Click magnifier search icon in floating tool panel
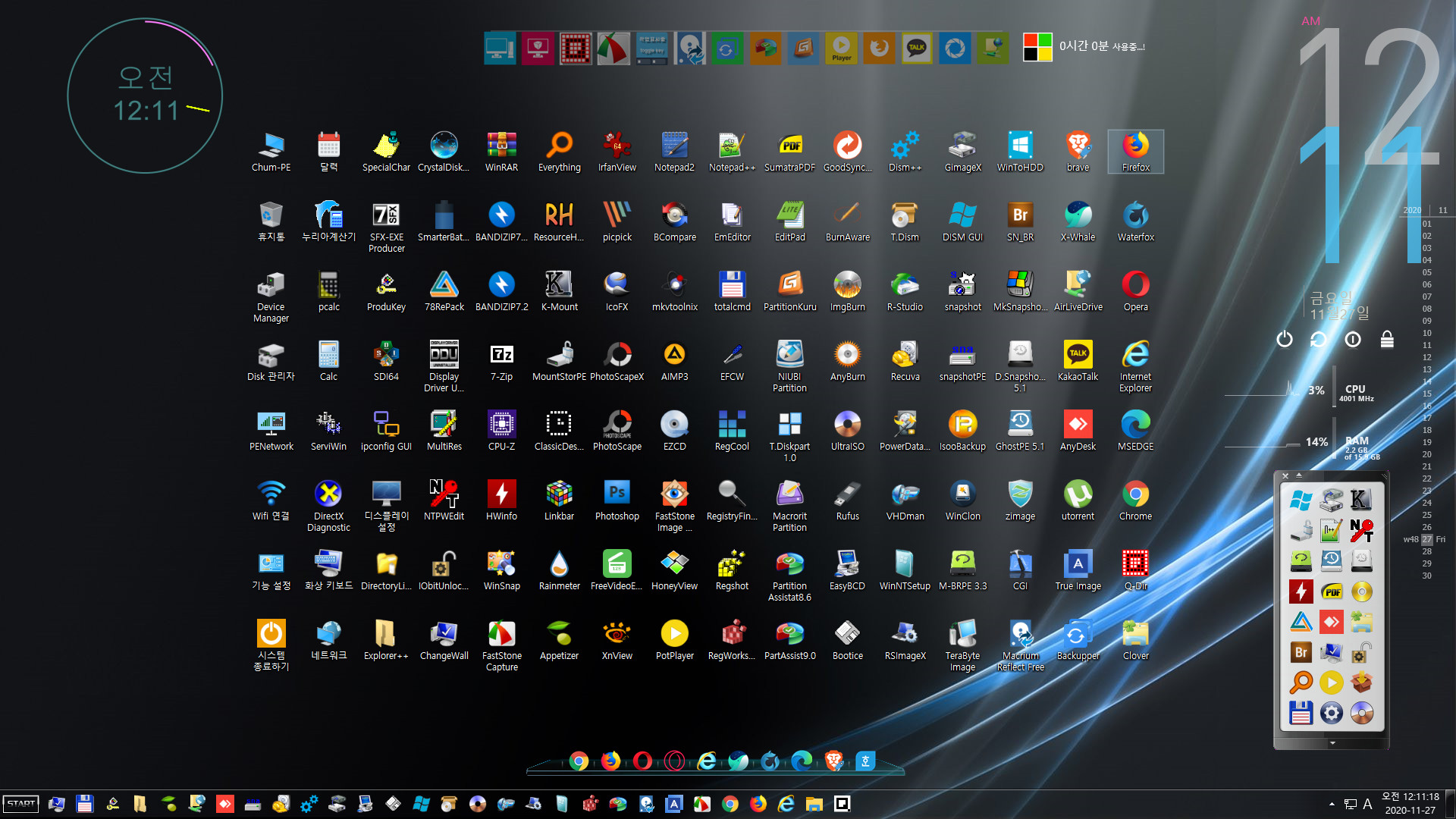 tap(1301, 682)
